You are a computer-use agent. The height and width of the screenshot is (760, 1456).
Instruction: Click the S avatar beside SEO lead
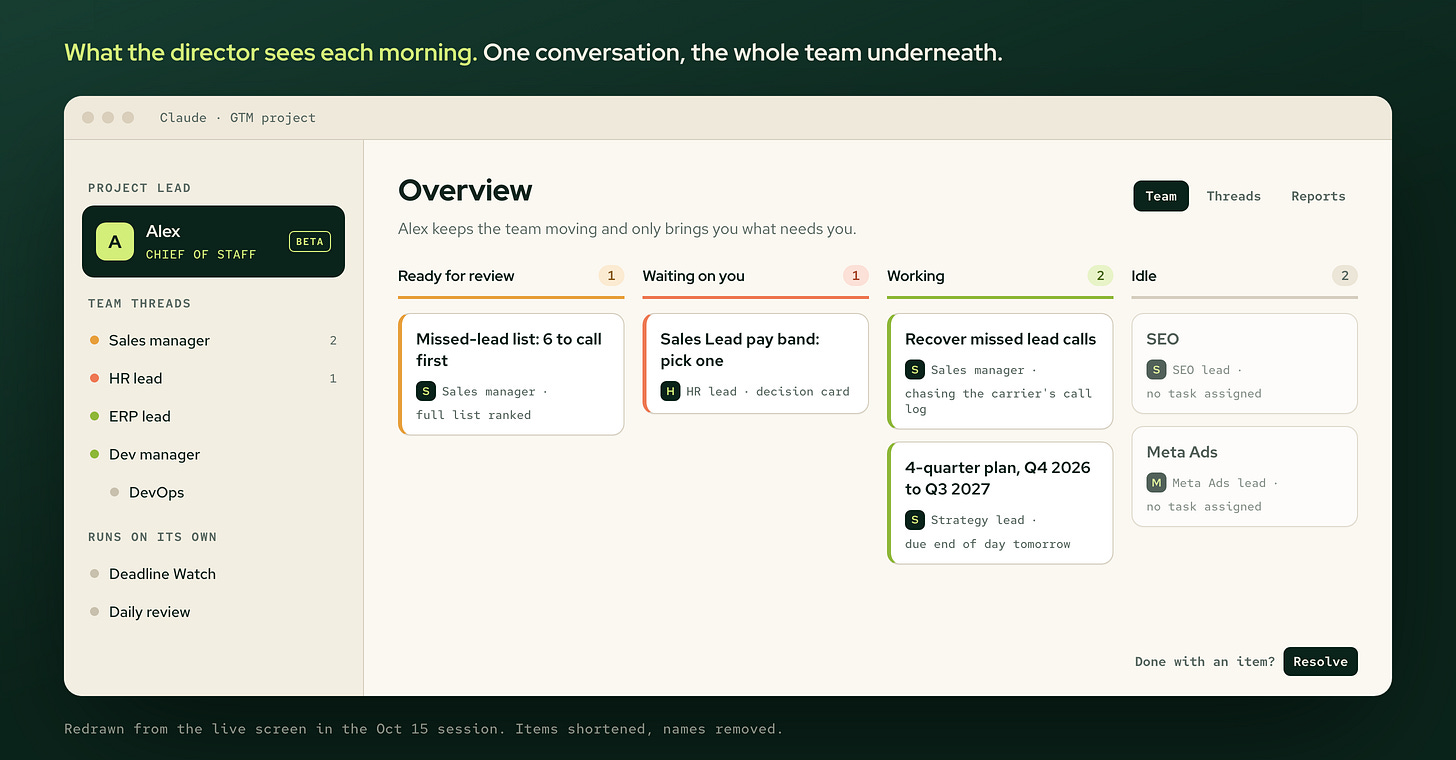click(1156, 370)
